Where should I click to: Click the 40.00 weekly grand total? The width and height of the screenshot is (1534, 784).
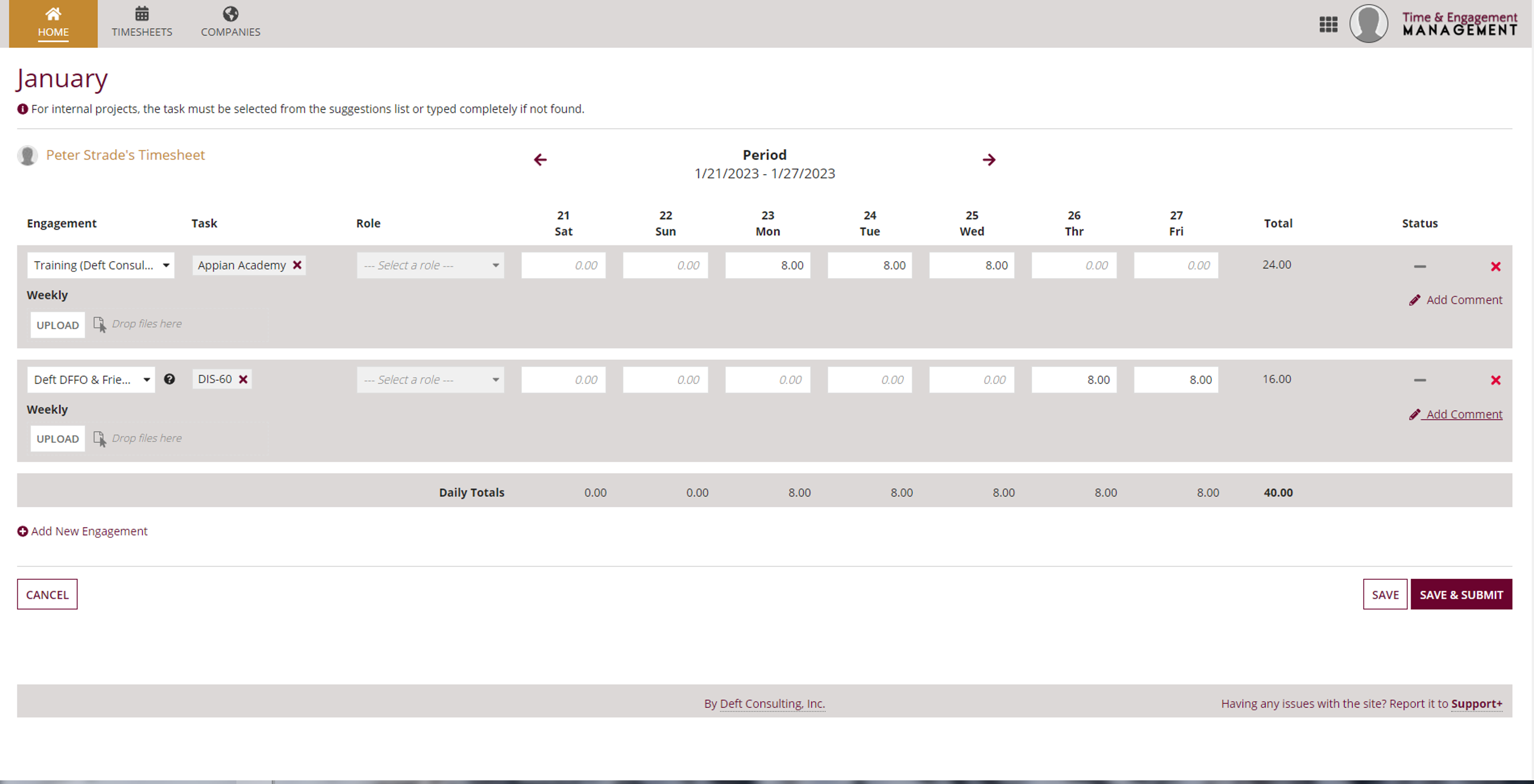pyautogui.click(x=1278, y=492)
